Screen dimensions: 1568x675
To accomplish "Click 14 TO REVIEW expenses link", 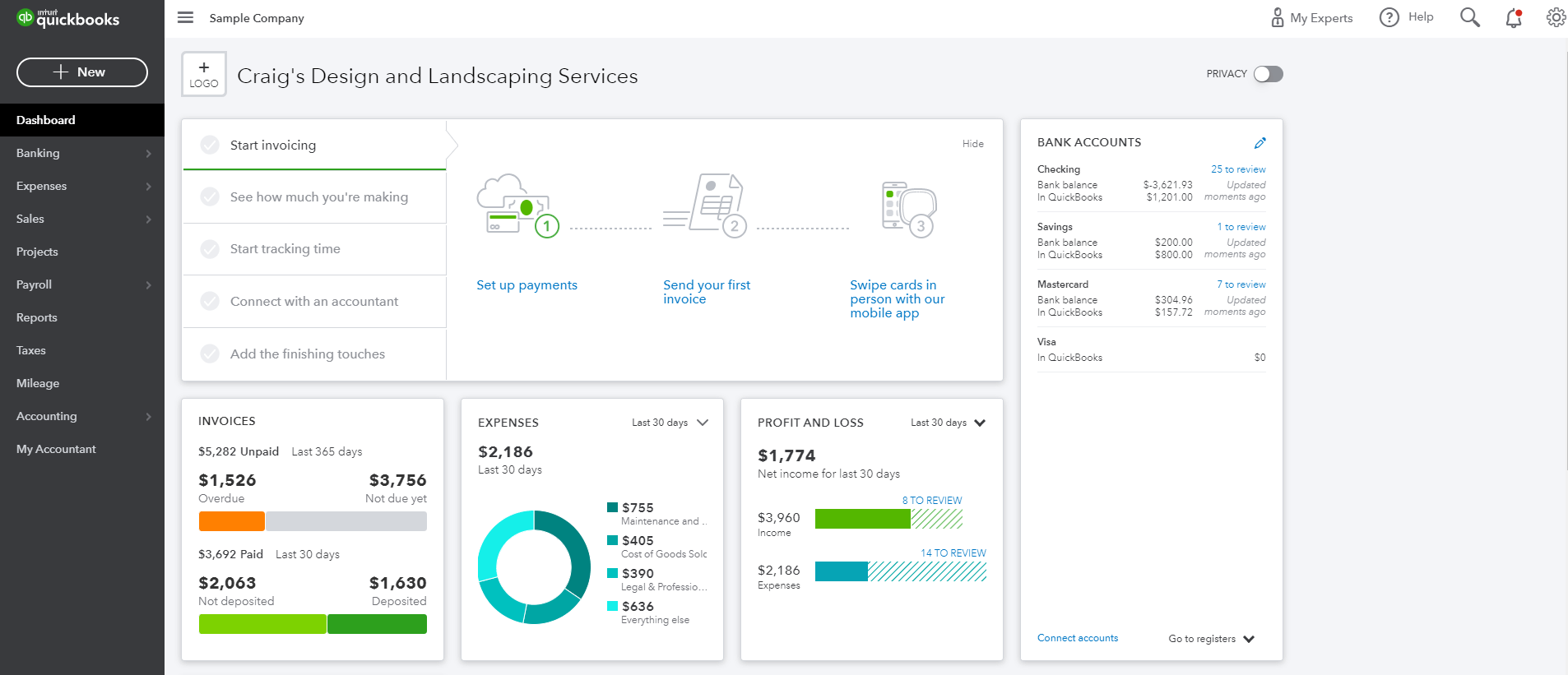I will click(x=953, y=553).
